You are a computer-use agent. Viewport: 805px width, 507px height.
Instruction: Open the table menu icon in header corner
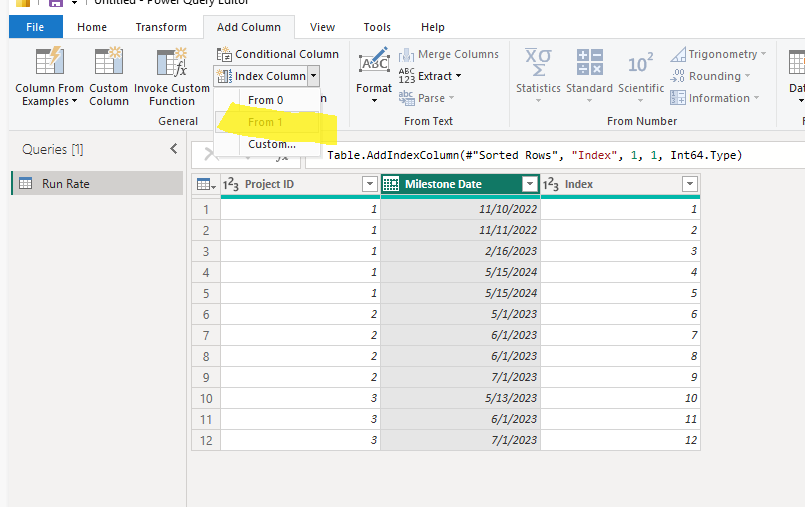(206, 184)
